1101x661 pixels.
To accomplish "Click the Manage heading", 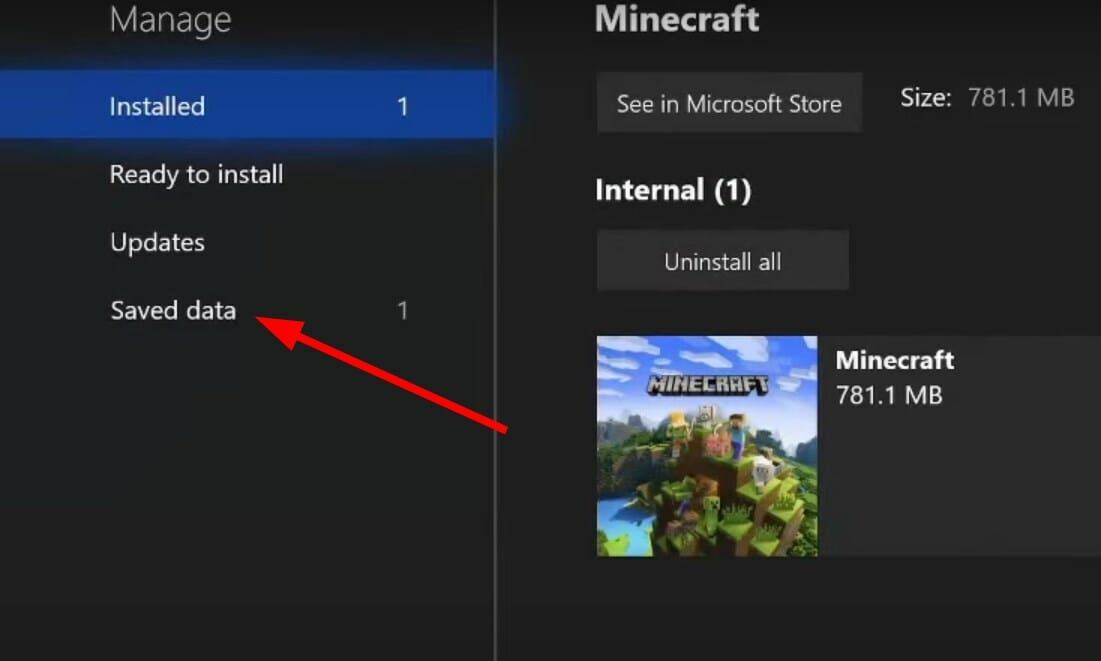I will [x=170, y=20].
